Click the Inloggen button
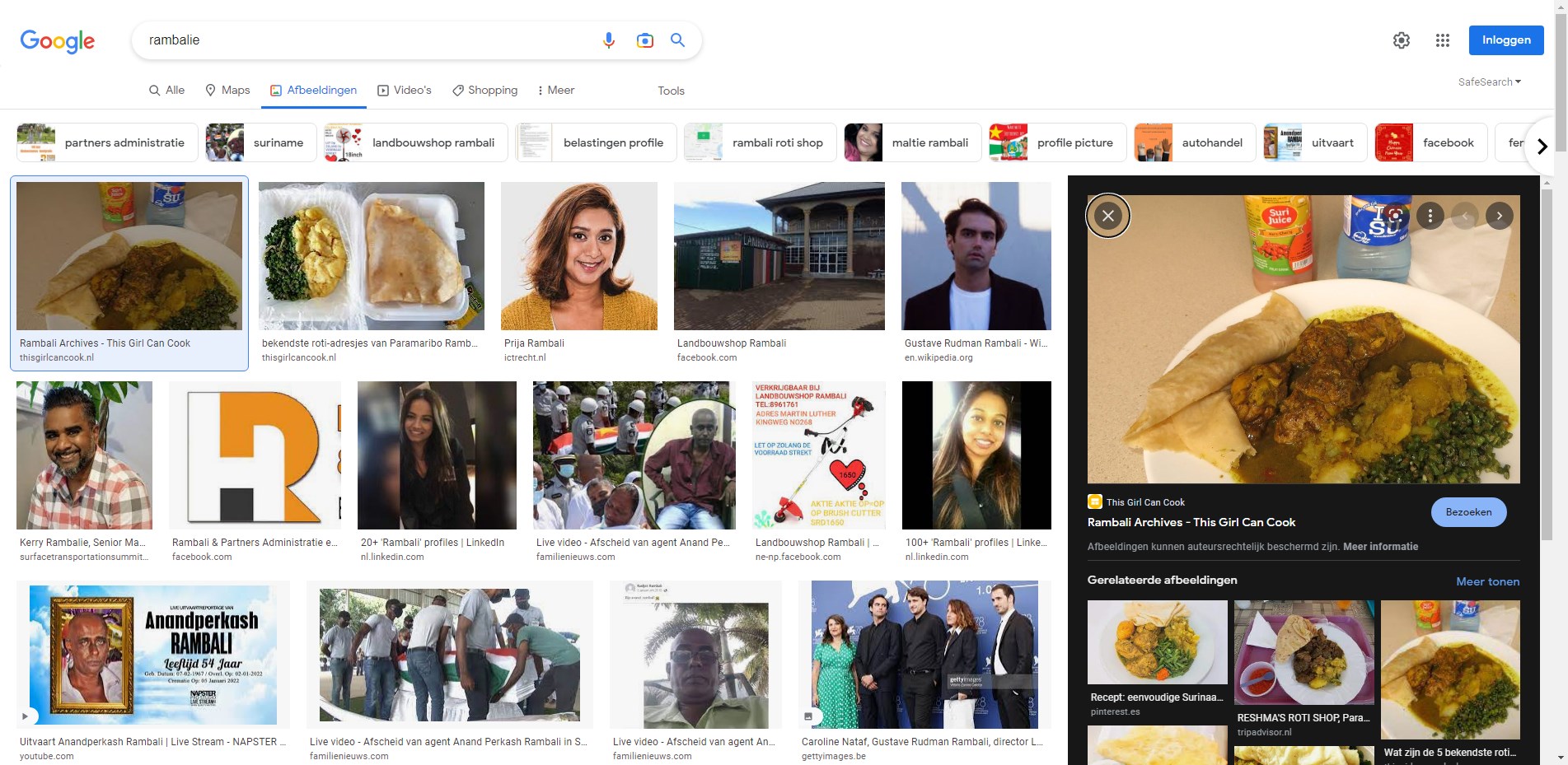The height and width of the screenshot is (765, 1568). coord(1505,40)
